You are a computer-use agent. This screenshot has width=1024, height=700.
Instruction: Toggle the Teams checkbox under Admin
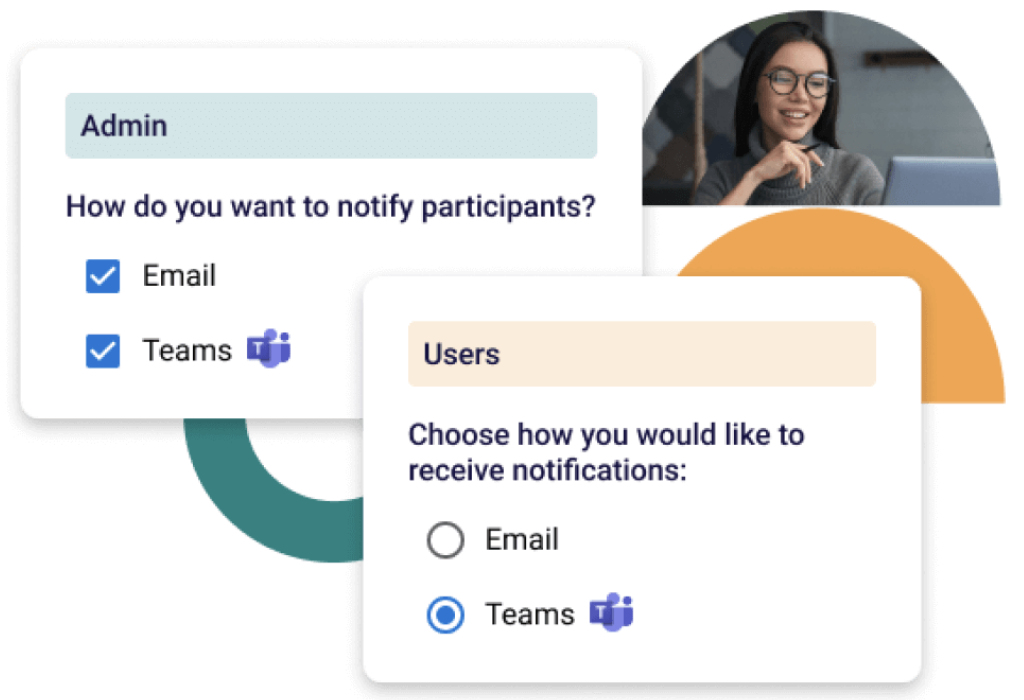pyautogui.click(x=103, y=351)
